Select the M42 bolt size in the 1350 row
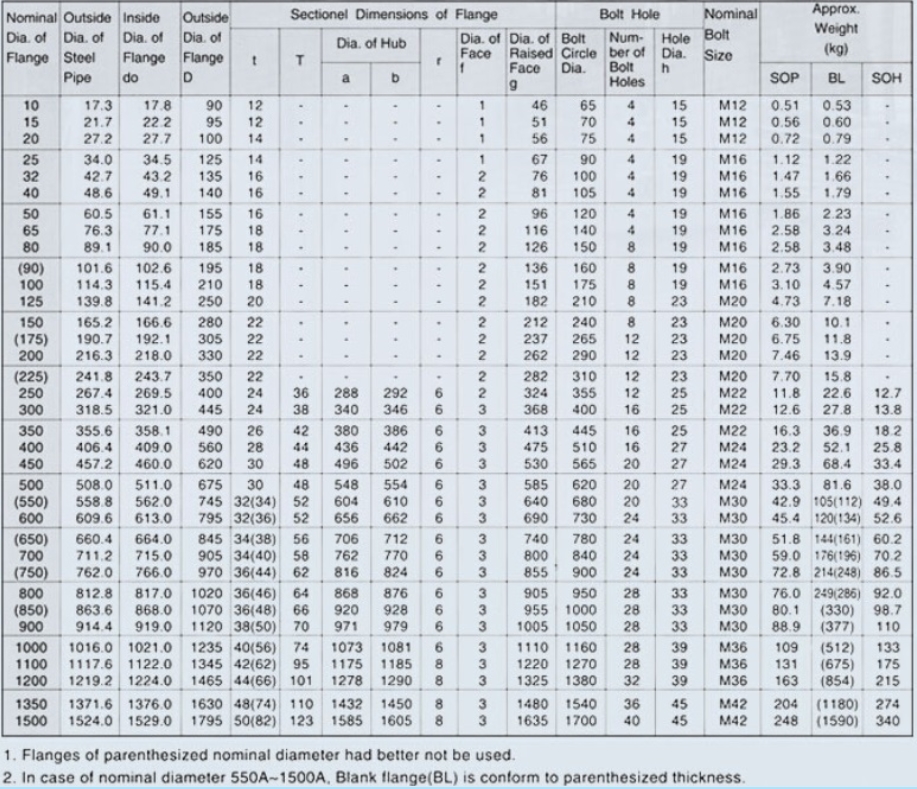Viewport: 917px width, 789px height. (x=733, y=704)
